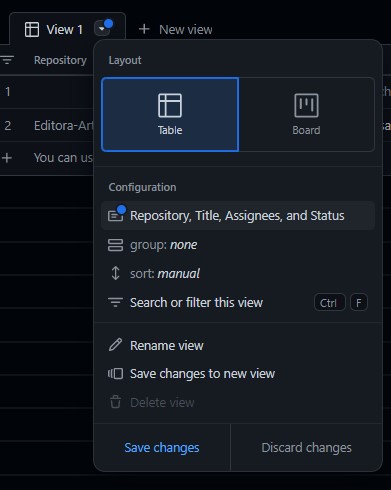Click the duplicate icon for saving new view
This screenshot has width=391, height=490.
115,374
